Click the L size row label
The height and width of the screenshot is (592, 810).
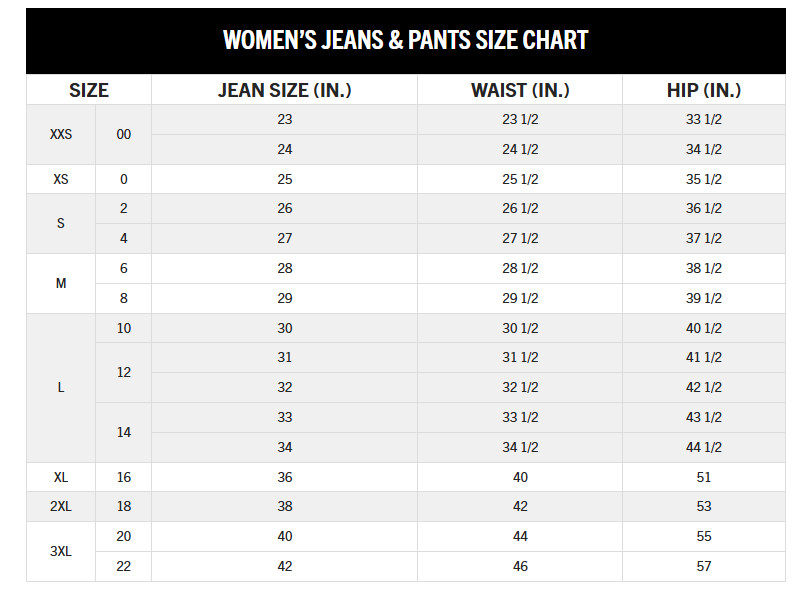coord(61,388)
